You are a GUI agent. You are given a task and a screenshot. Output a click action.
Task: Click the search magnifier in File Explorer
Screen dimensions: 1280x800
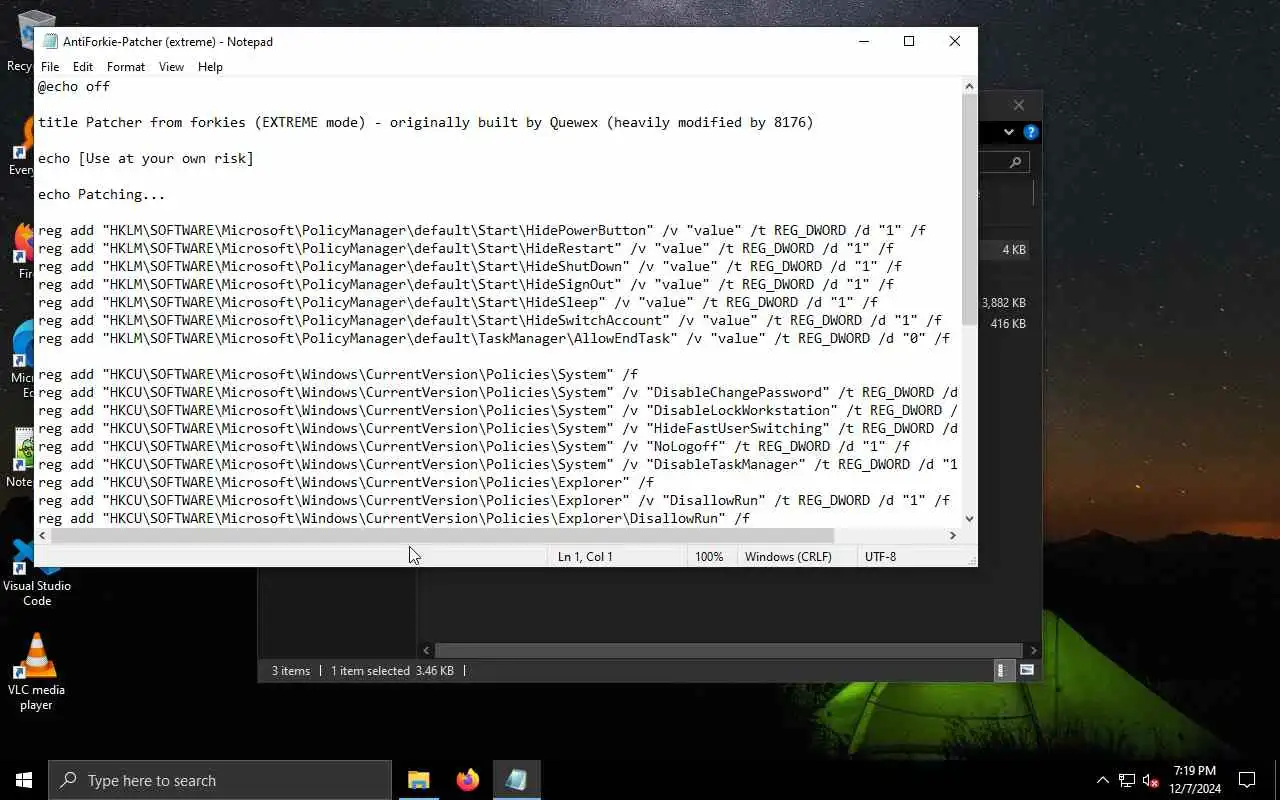coord(1015,162)
